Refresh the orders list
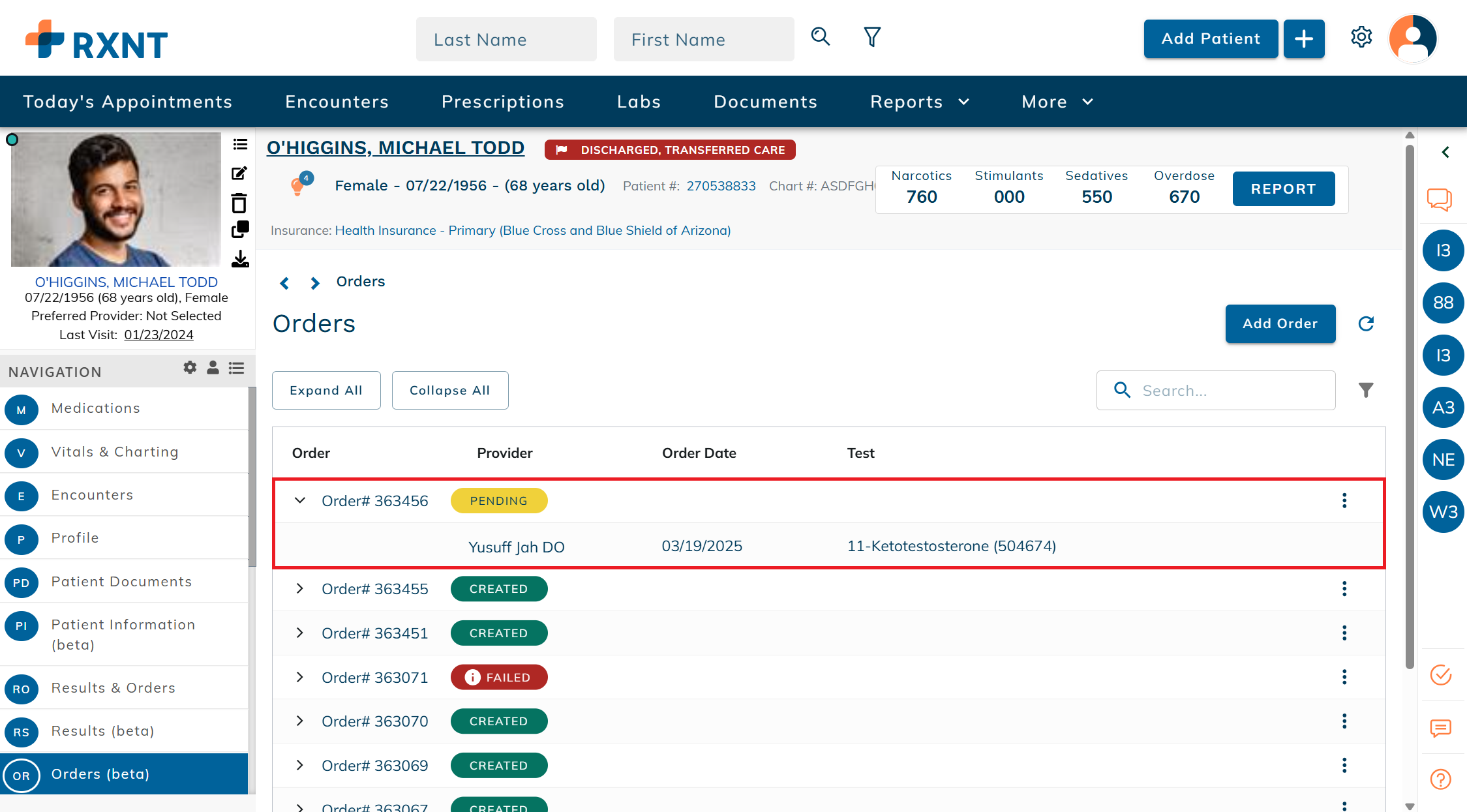 [1366, 323]
